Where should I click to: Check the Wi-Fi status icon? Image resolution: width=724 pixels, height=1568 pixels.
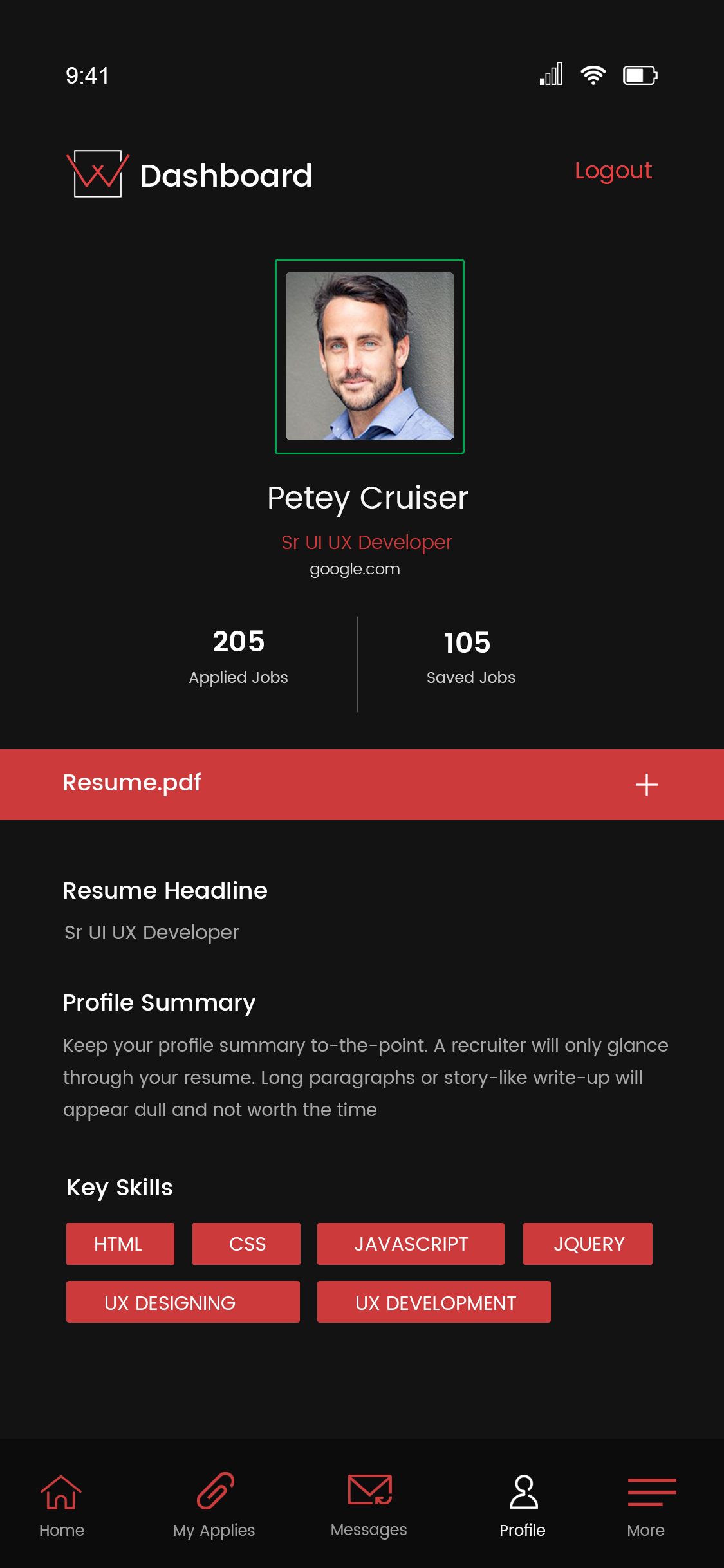point(593,75)
